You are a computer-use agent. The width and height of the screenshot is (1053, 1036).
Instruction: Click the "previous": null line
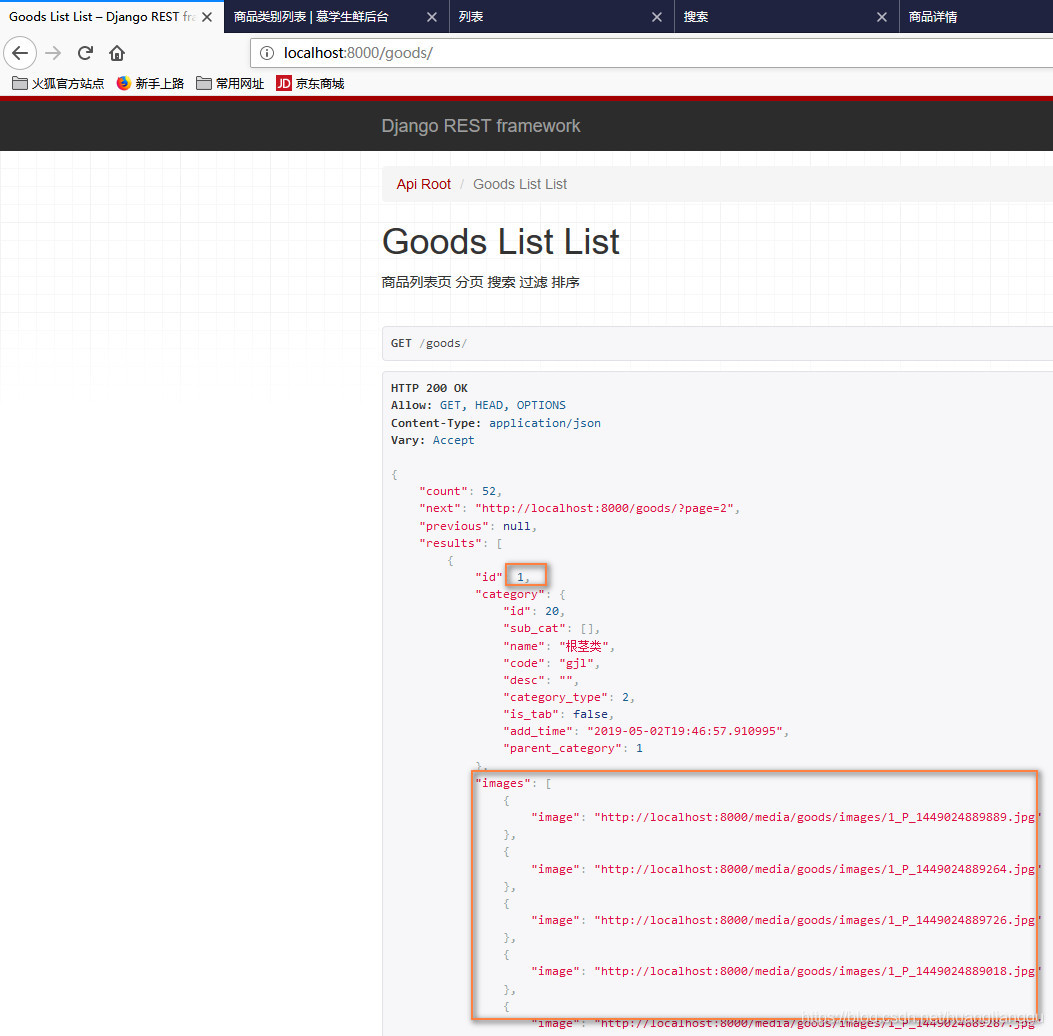(477, 526)
